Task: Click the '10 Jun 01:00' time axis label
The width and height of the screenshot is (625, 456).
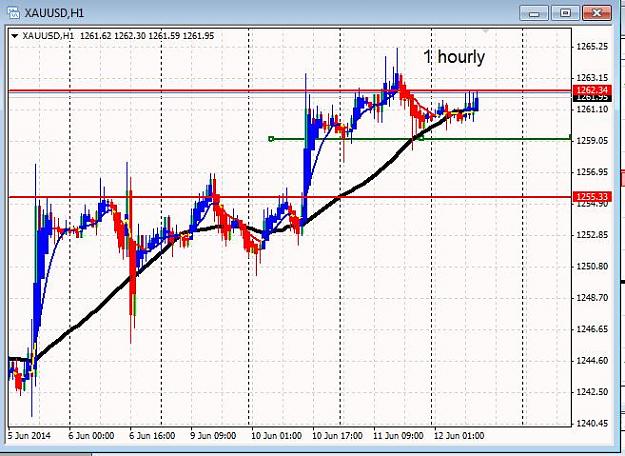Action: pos(276,436)
